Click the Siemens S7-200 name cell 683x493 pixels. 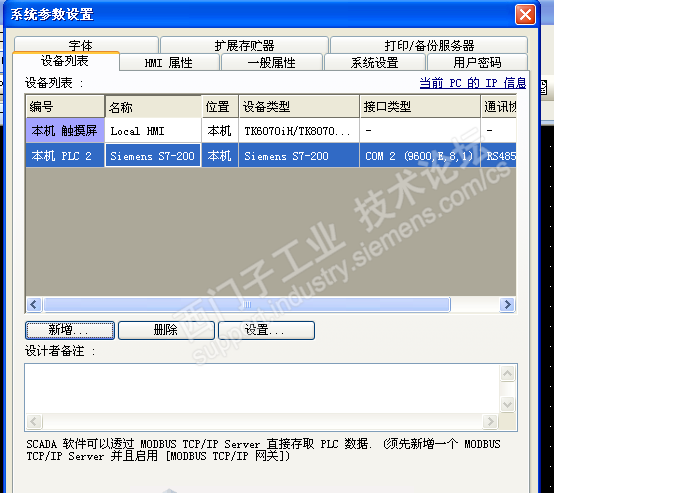click(153, 156)
